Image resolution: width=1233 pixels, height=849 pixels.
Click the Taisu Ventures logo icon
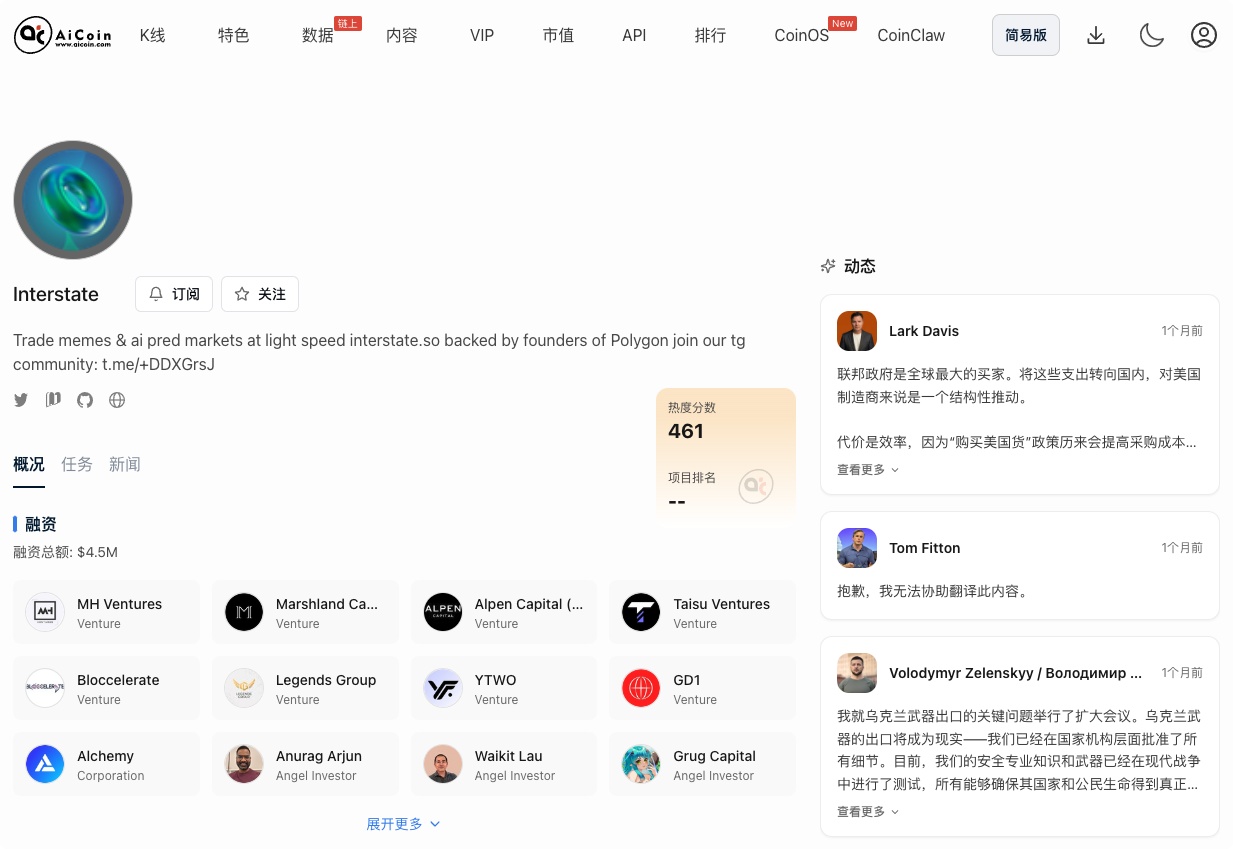(x=641, y=612)
